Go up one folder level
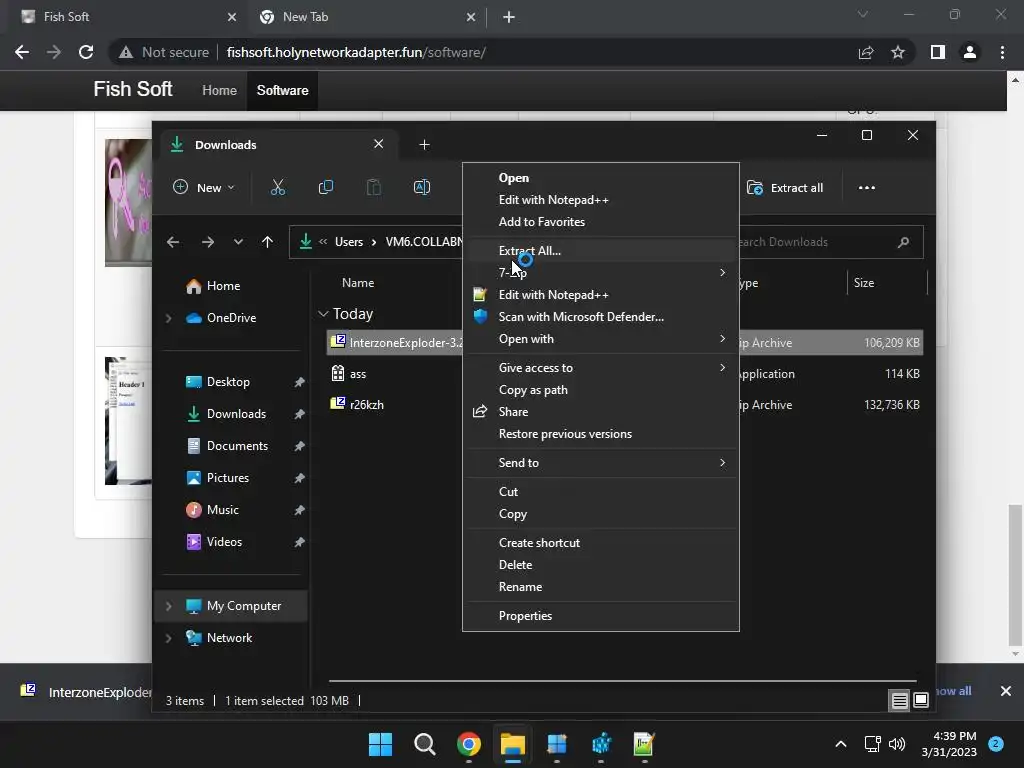 (267, 242)
